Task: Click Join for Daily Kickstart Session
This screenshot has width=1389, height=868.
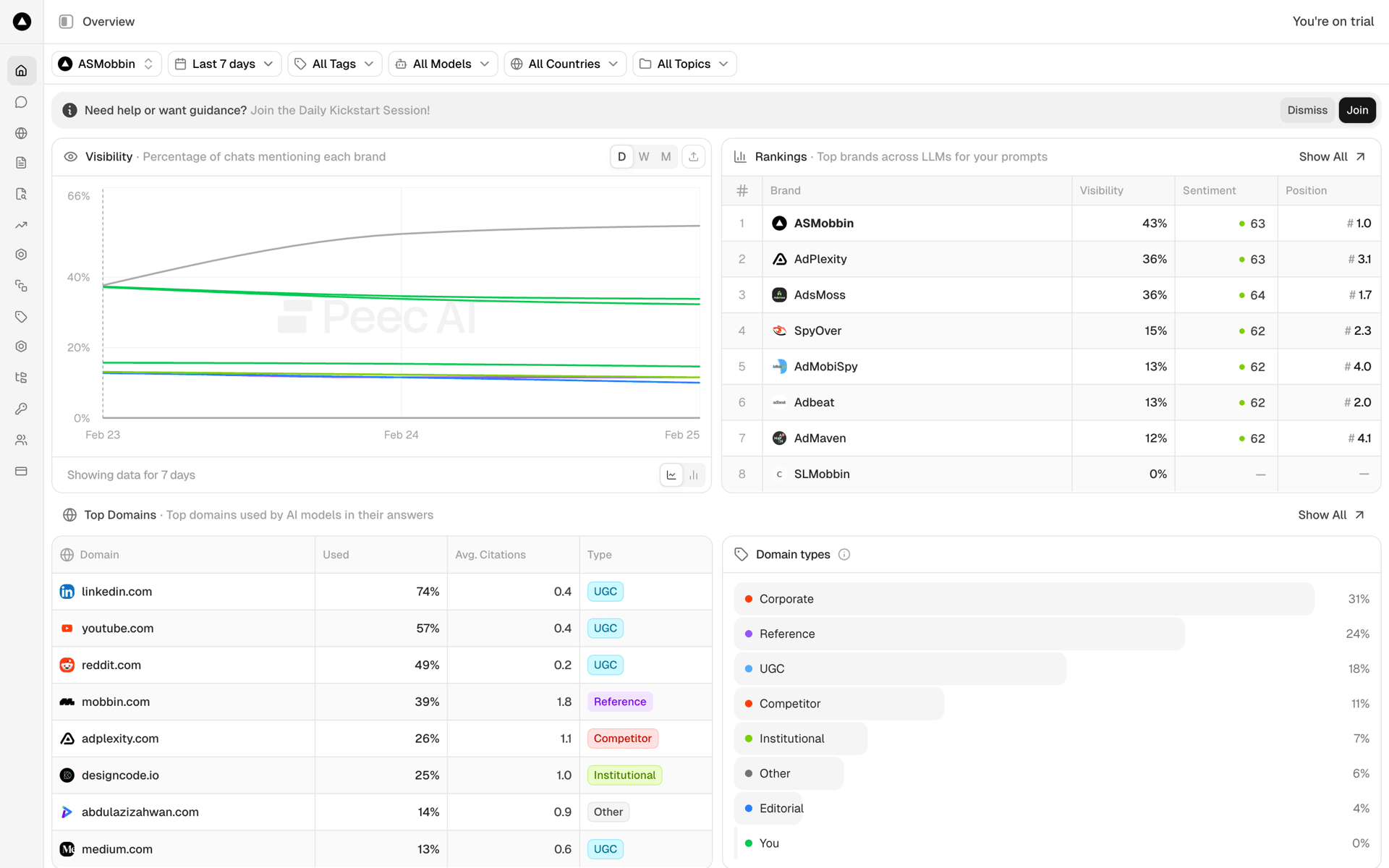Action: (1357, 110)
